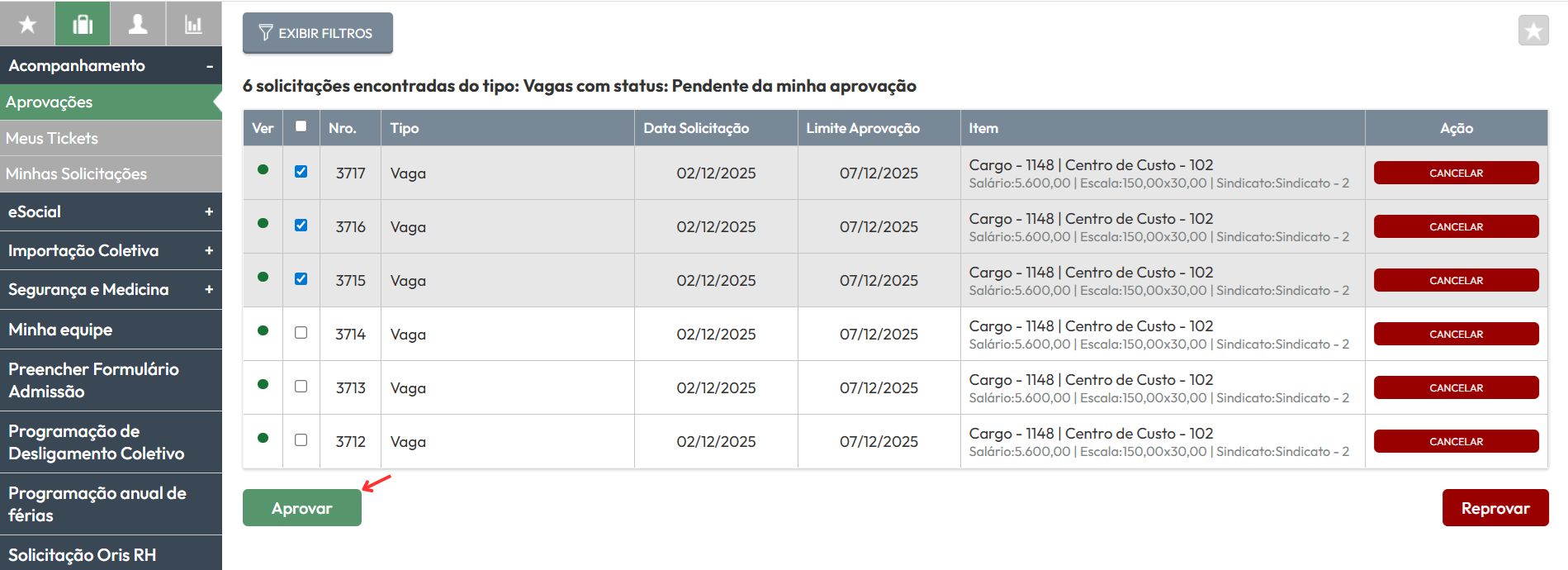The height and width of the screenshot is (570, 1568).
Task: Select the briefcase icon tab
Action: click(83, 24)
